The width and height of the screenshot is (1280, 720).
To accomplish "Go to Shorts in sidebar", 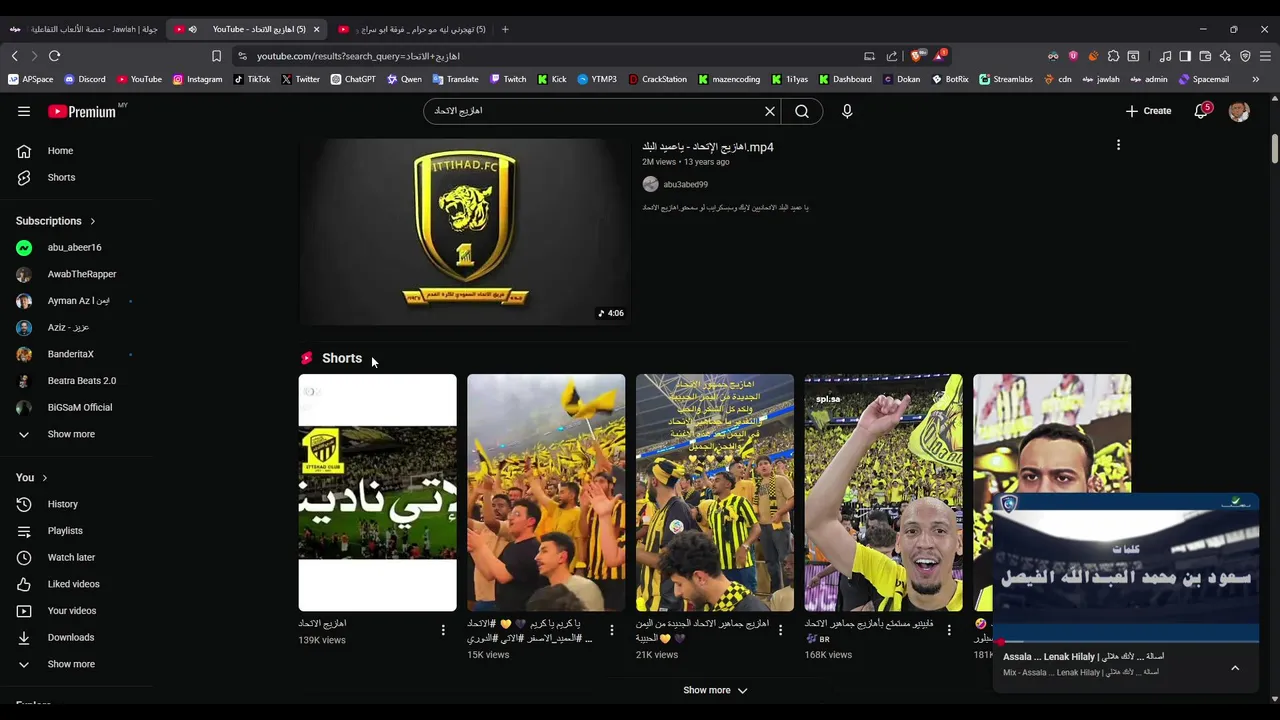I will pyautogui.click(x=61, y=177).
